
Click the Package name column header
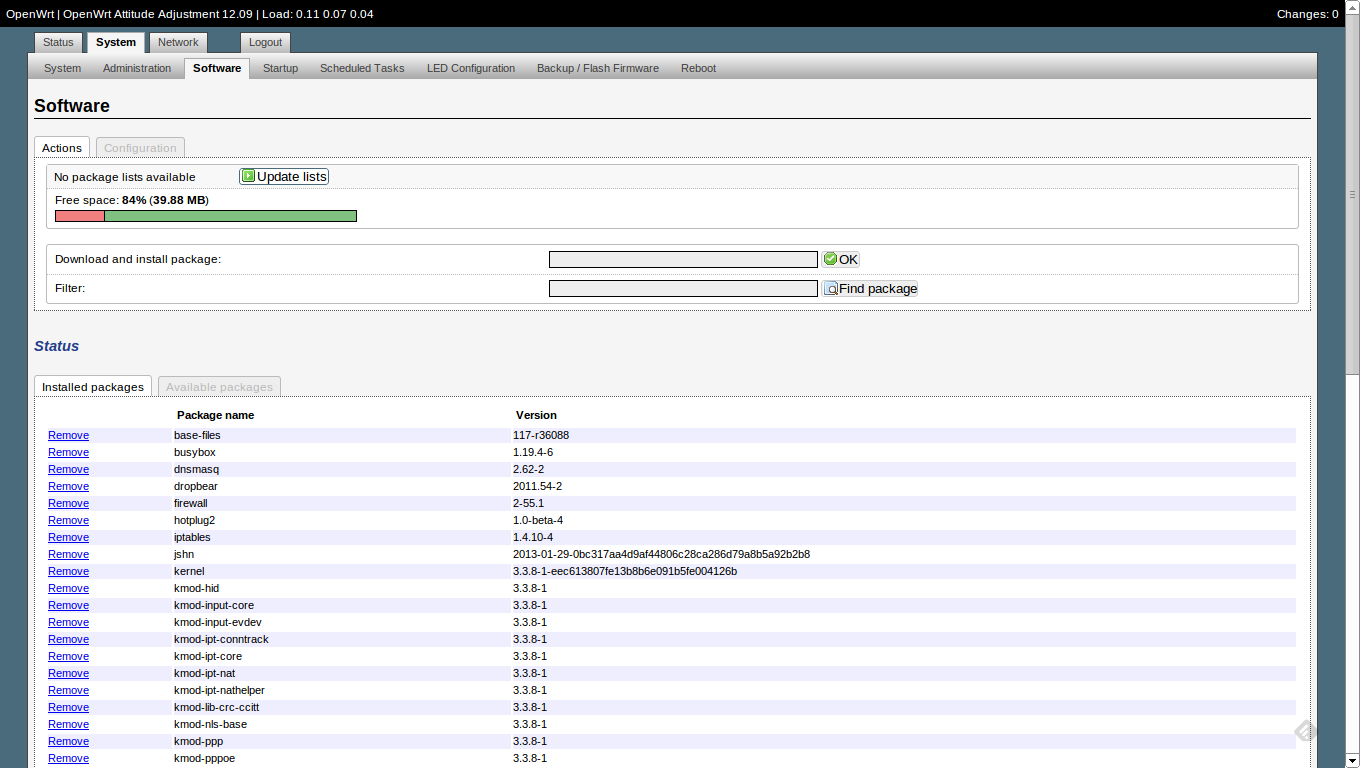[215, 415]
